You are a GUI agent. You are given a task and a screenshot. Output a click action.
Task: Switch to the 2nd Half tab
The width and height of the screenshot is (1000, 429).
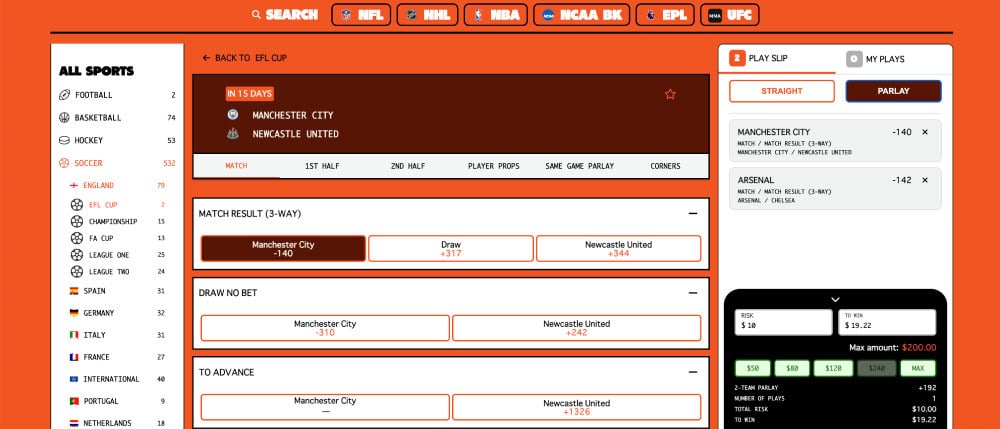408,166
